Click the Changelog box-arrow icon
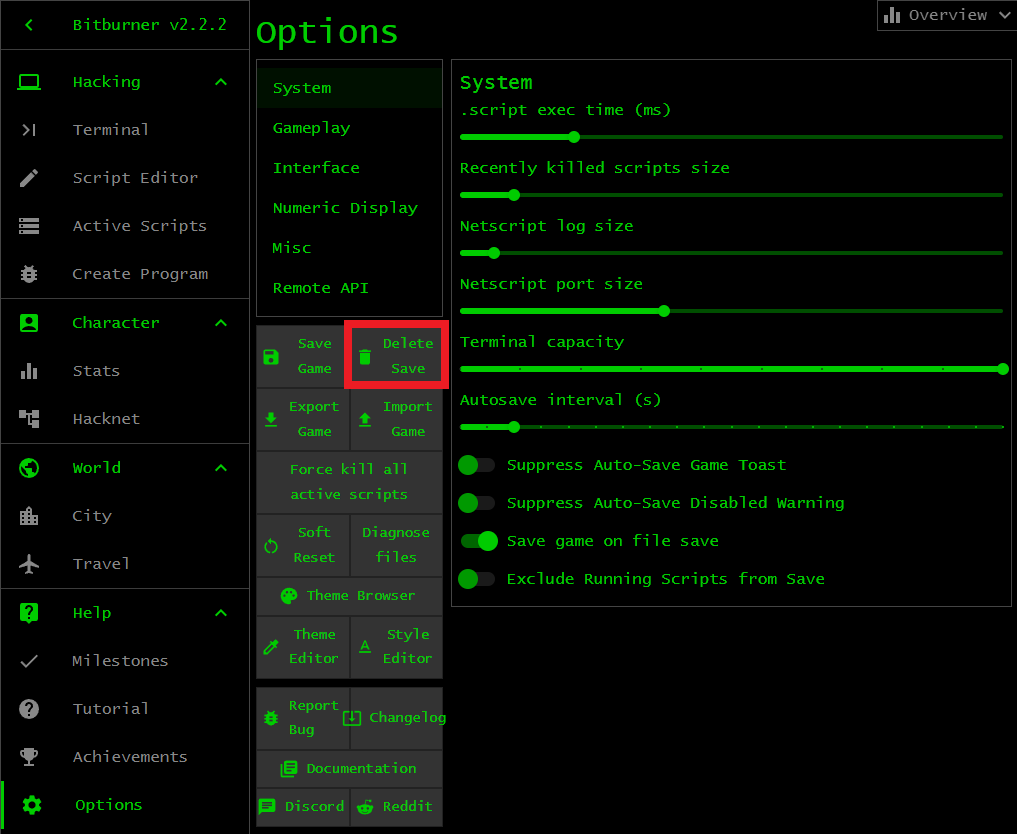Screen dimensions: 1017x834 pyautogui.click(x=352, y=718)
